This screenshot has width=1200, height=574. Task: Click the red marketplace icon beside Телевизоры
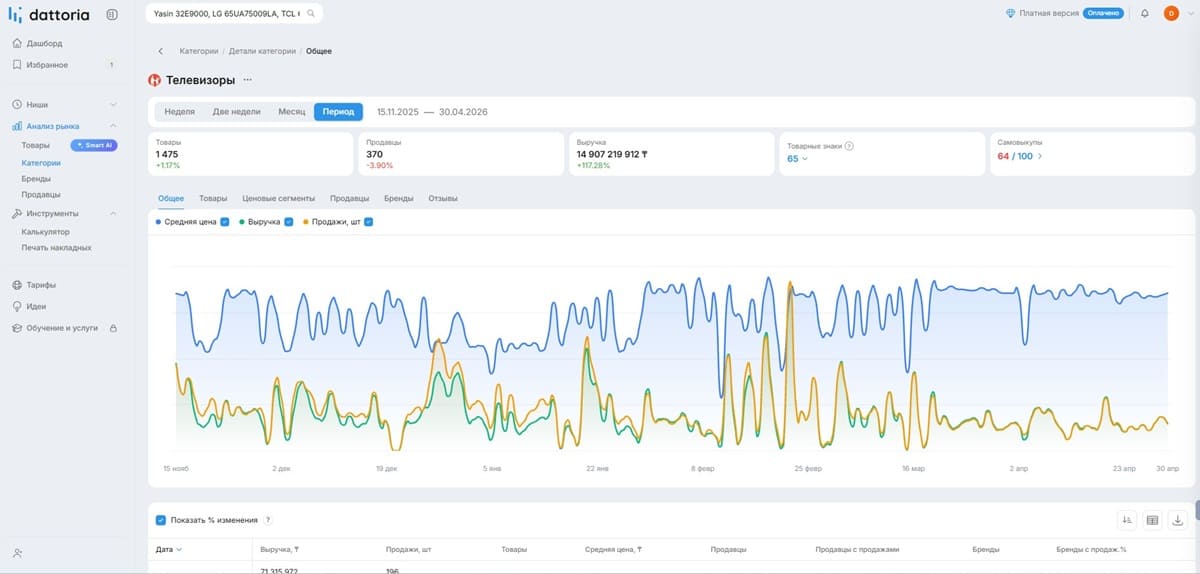pos(154,80)
